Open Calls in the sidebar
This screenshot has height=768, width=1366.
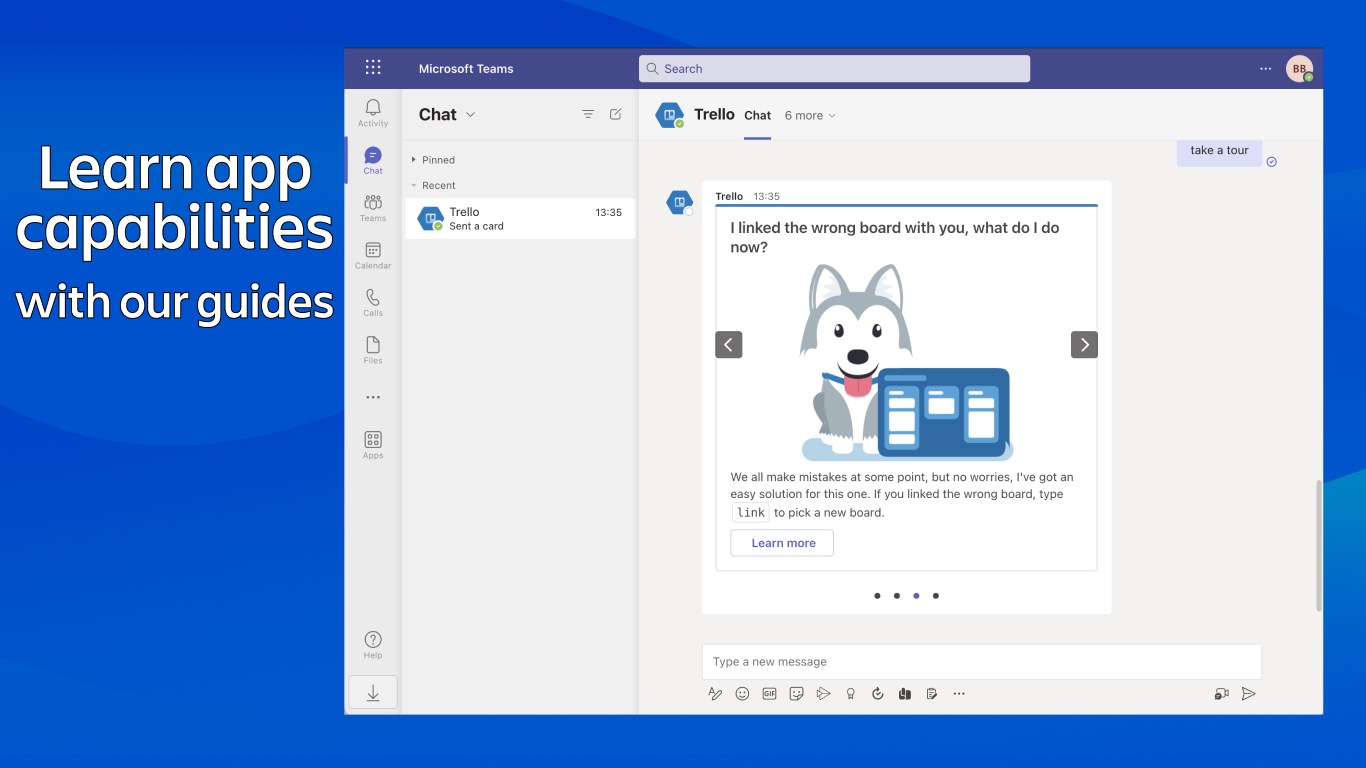[x=373, y=303]
